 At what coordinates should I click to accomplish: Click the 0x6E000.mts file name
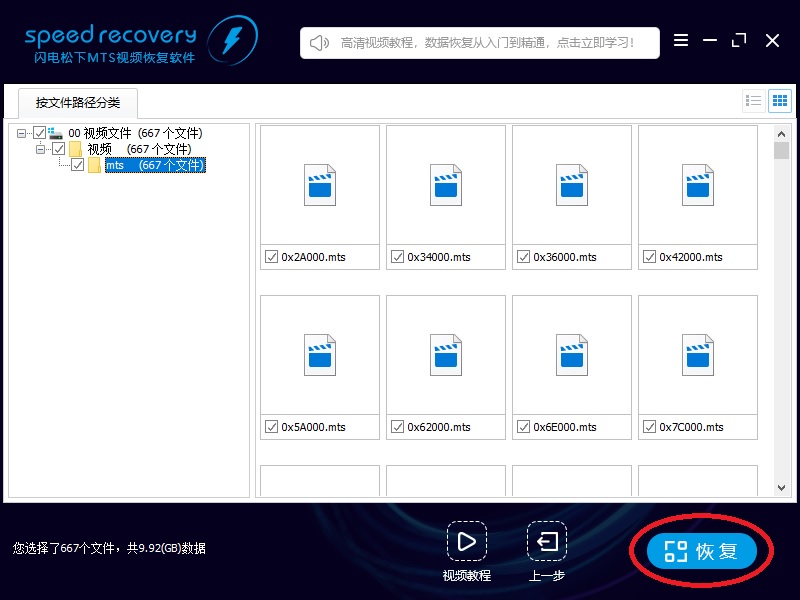pos(565,427)
